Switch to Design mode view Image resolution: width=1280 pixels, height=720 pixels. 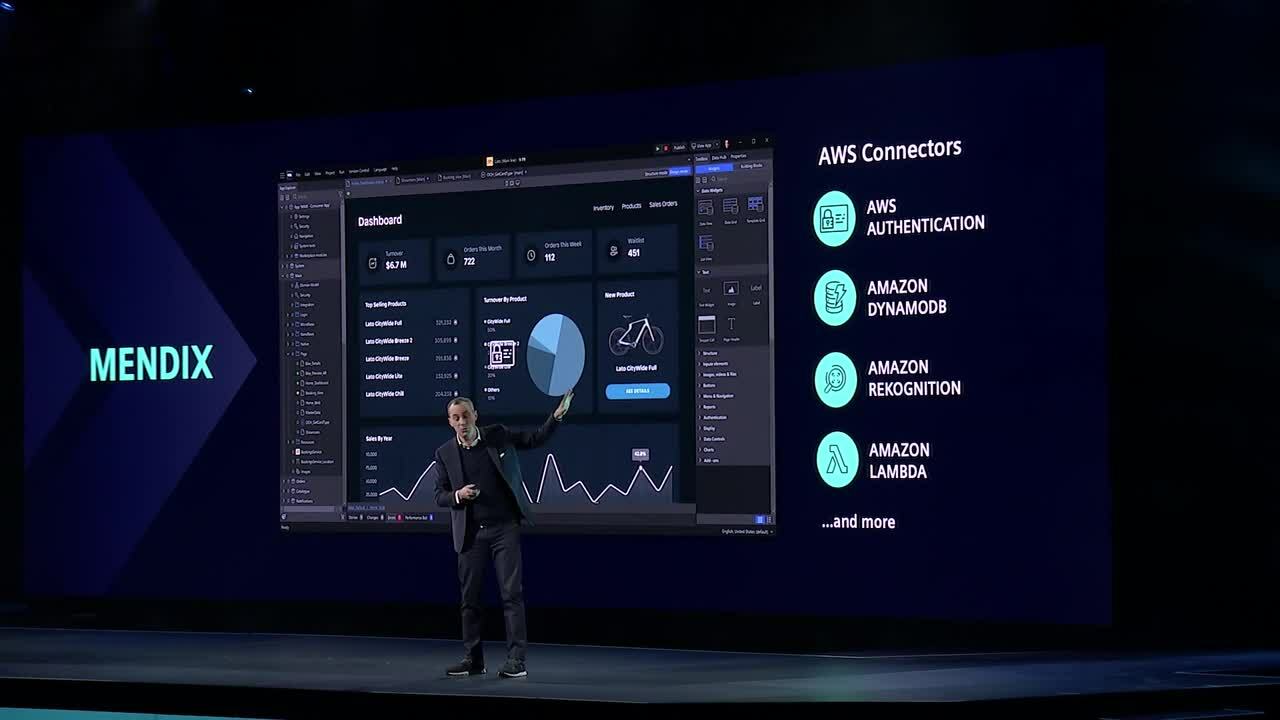tap(680, 172)
